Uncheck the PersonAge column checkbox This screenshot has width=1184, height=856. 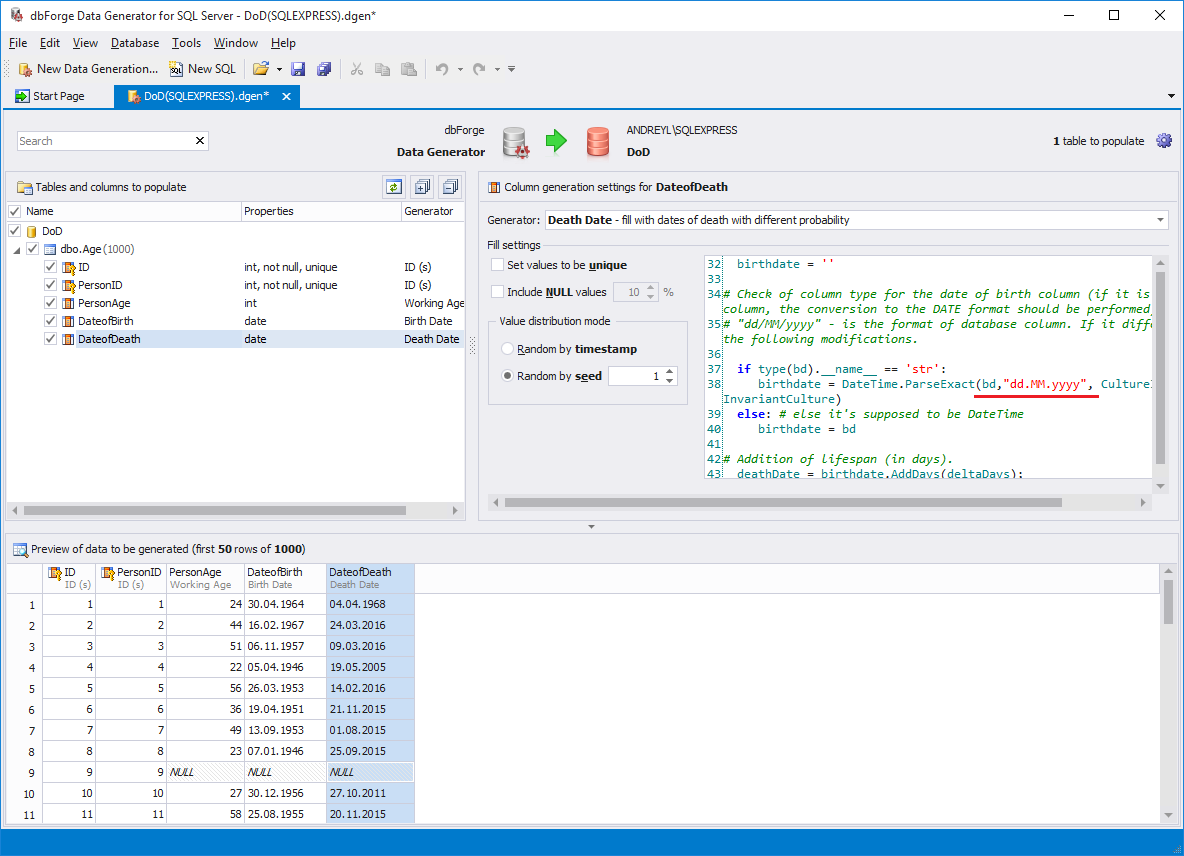pos(51,303)
